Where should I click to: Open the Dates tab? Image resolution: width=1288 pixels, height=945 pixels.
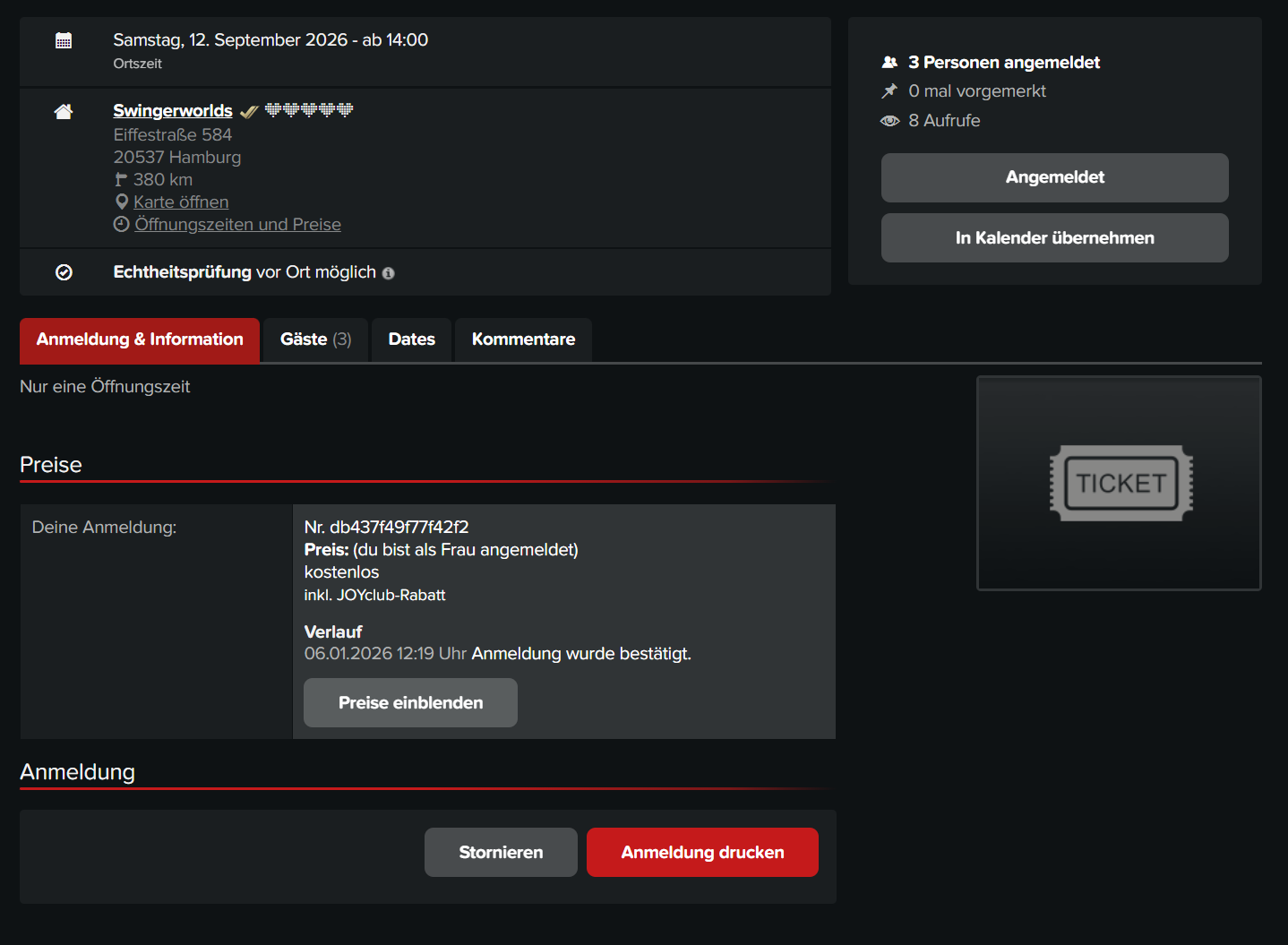(412, 339)
